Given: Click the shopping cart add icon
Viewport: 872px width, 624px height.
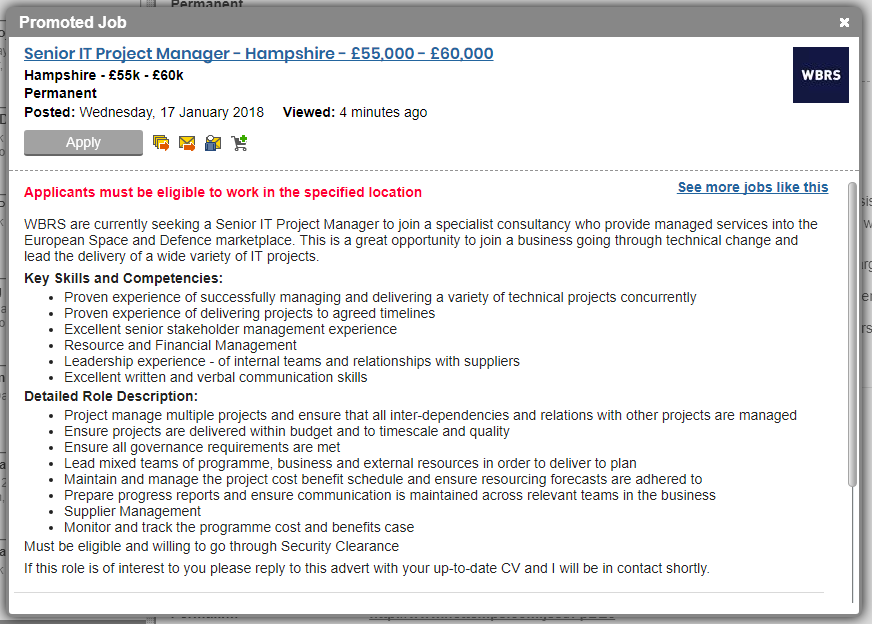Looking at the screenshot, I should tap(239, 143).
